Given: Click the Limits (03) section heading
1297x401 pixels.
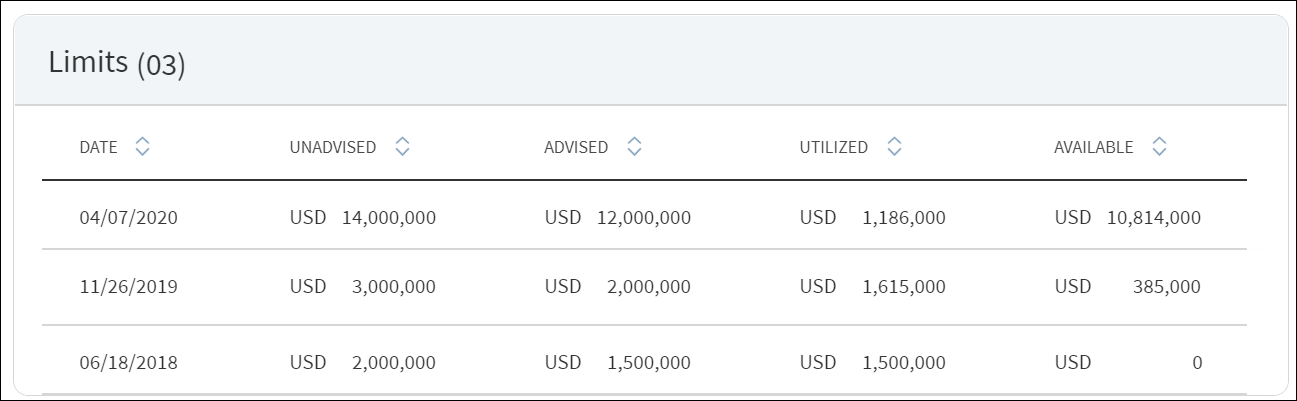Looking at the screenshot, I should [x=117, y=63].
